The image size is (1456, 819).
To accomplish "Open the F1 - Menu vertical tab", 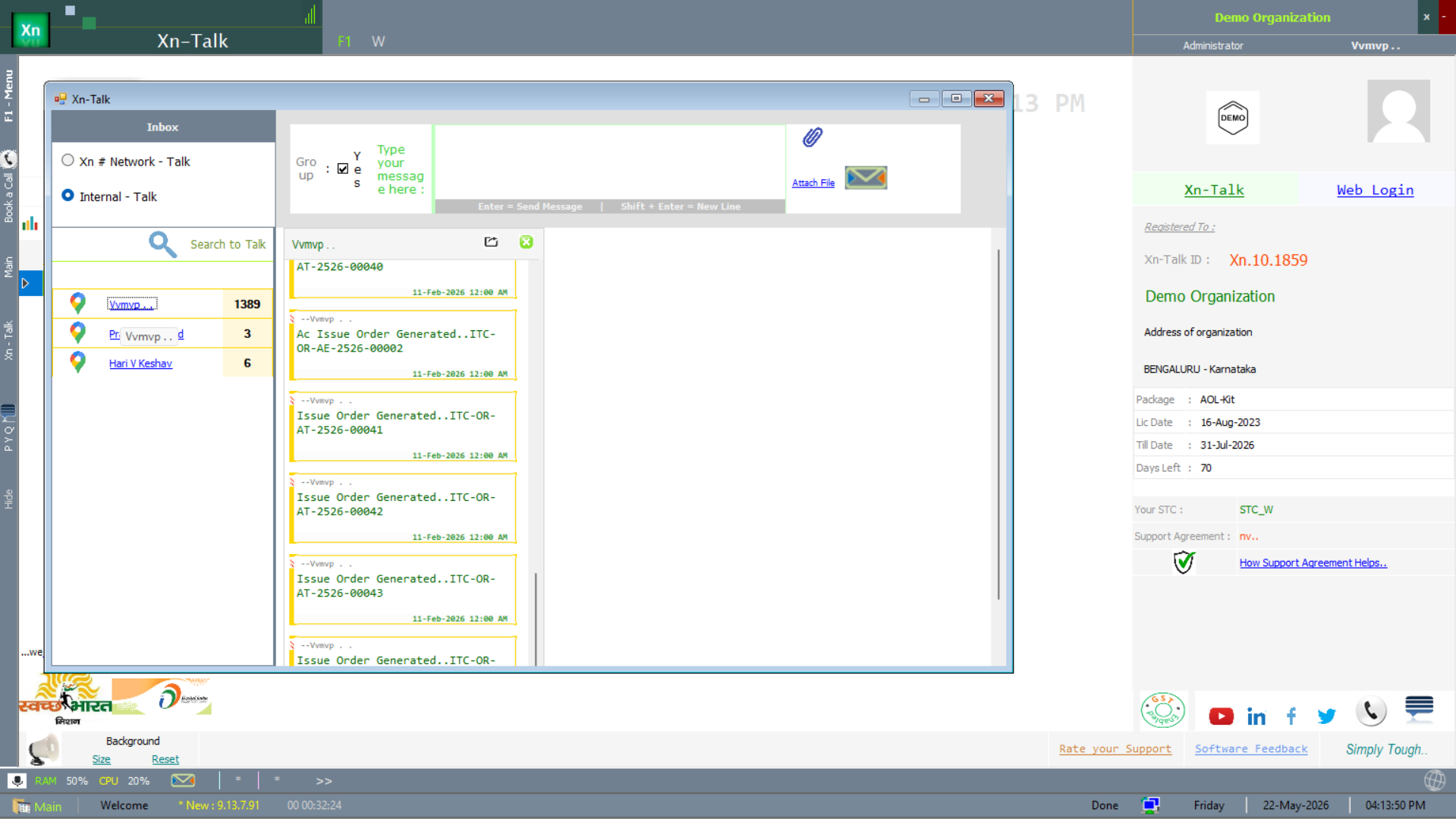I will pyautogui.click(x=8, y=95).
